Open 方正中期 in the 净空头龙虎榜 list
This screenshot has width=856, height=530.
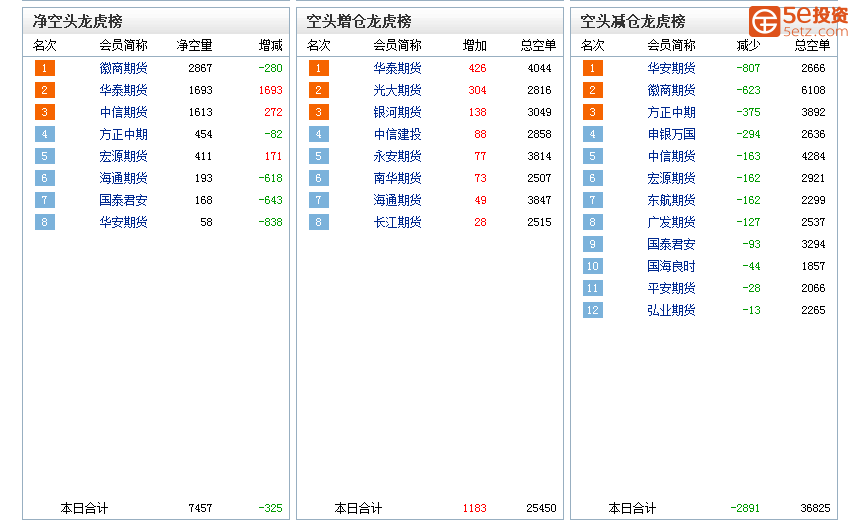[123, 134]
